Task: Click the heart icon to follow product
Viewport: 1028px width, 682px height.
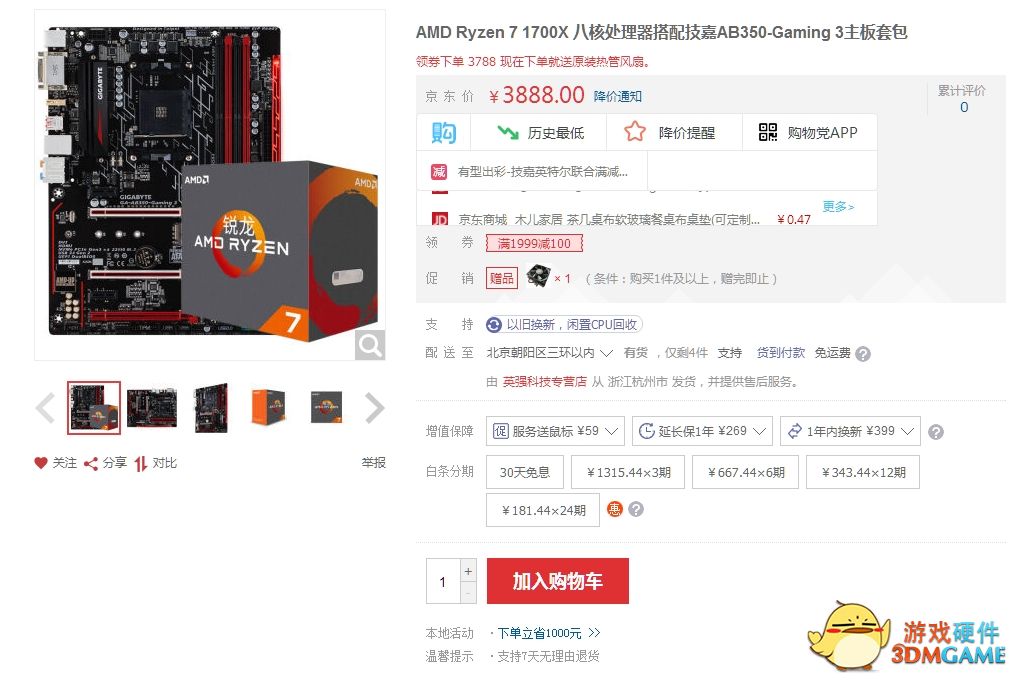Action: (x=41, y=463)
